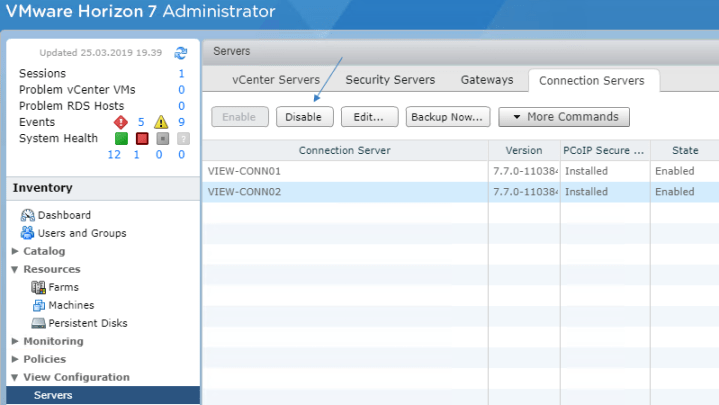Click the Edit... button
Image resolution: width=719 pixels, height=405 pixels.
[x=370, y=117]
